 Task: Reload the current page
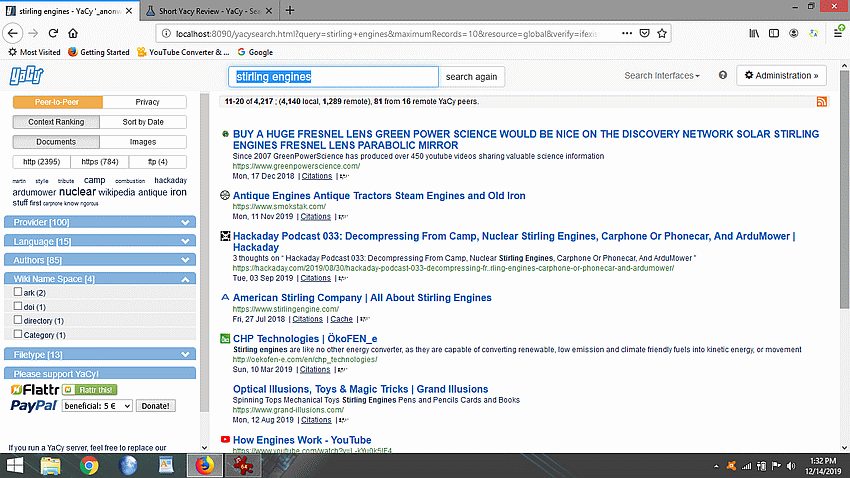[x=53, y=33]
